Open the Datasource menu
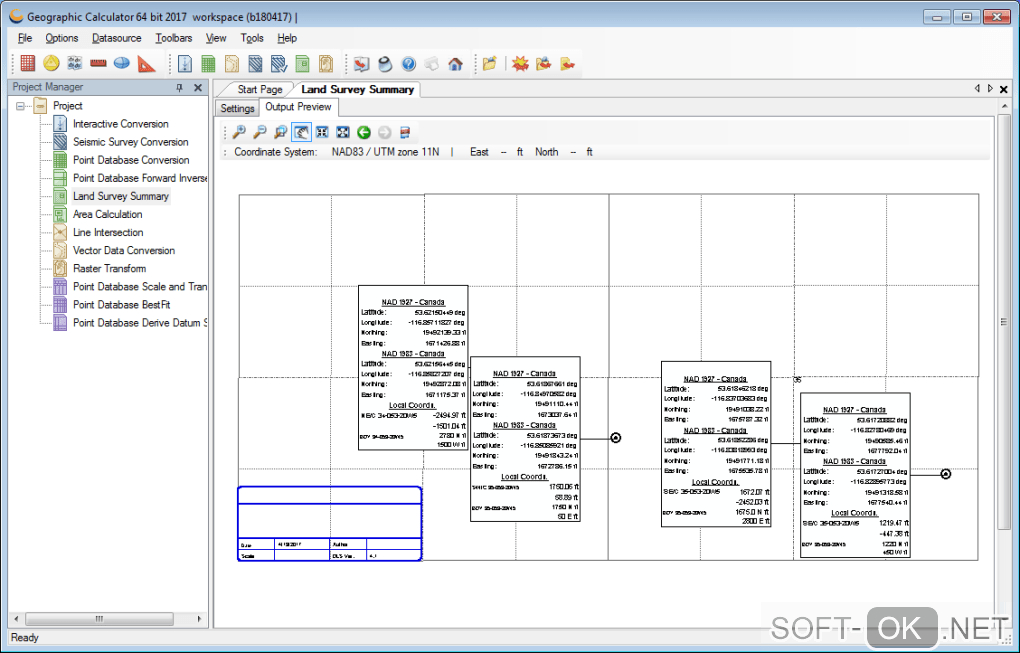This screenshot has width=1020, height=653. click(116, 38)
